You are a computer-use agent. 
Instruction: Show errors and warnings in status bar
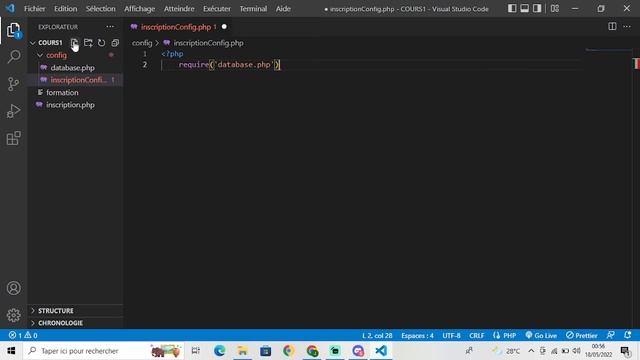pyautogui.click(x=23, y=335)
